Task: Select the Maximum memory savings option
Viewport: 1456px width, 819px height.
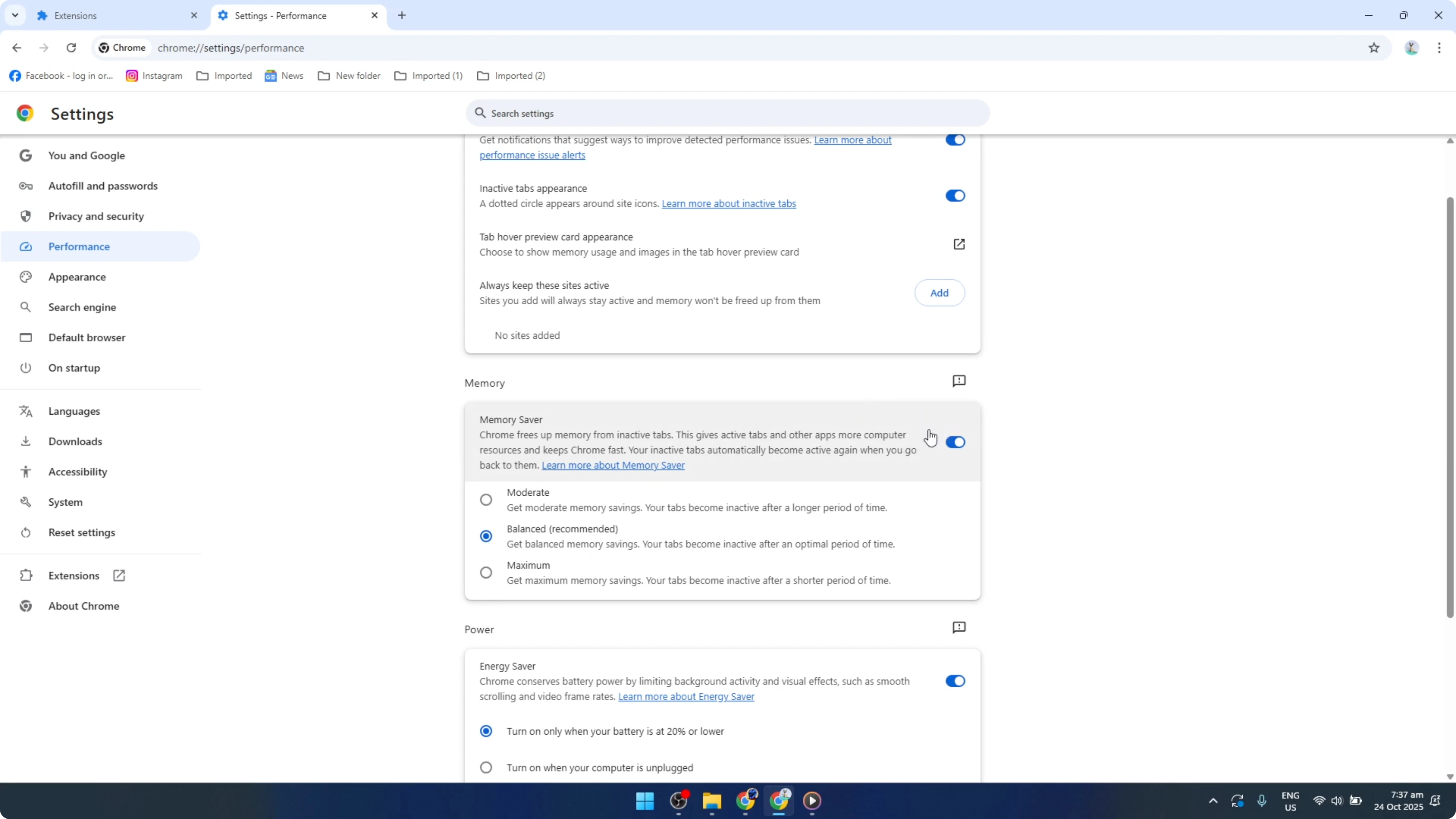Action: point(485,572)
